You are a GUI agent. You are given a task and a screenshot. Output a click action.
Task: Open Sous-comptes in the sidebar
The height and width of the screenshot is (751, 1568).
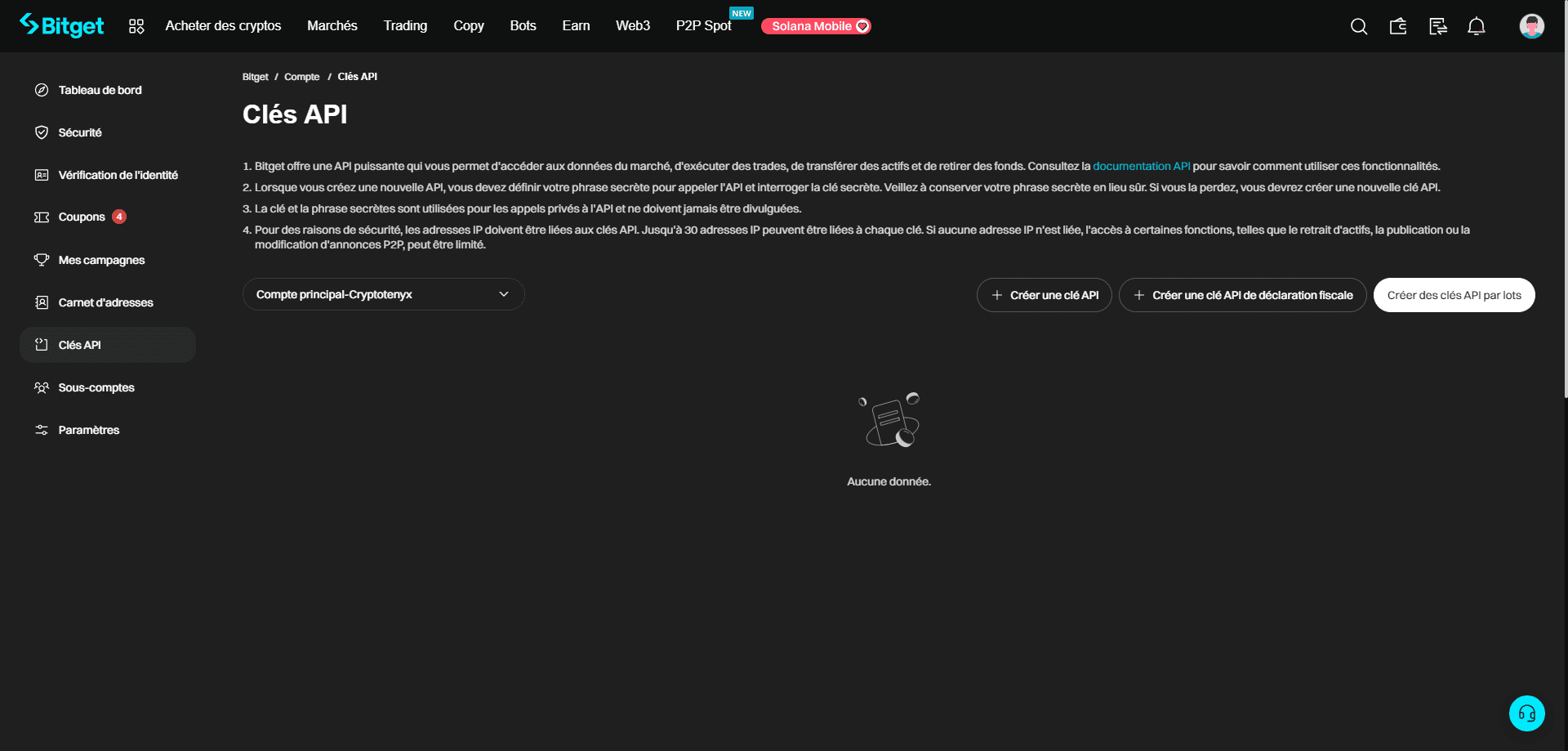pyautogui.click(x=96, y=387)
